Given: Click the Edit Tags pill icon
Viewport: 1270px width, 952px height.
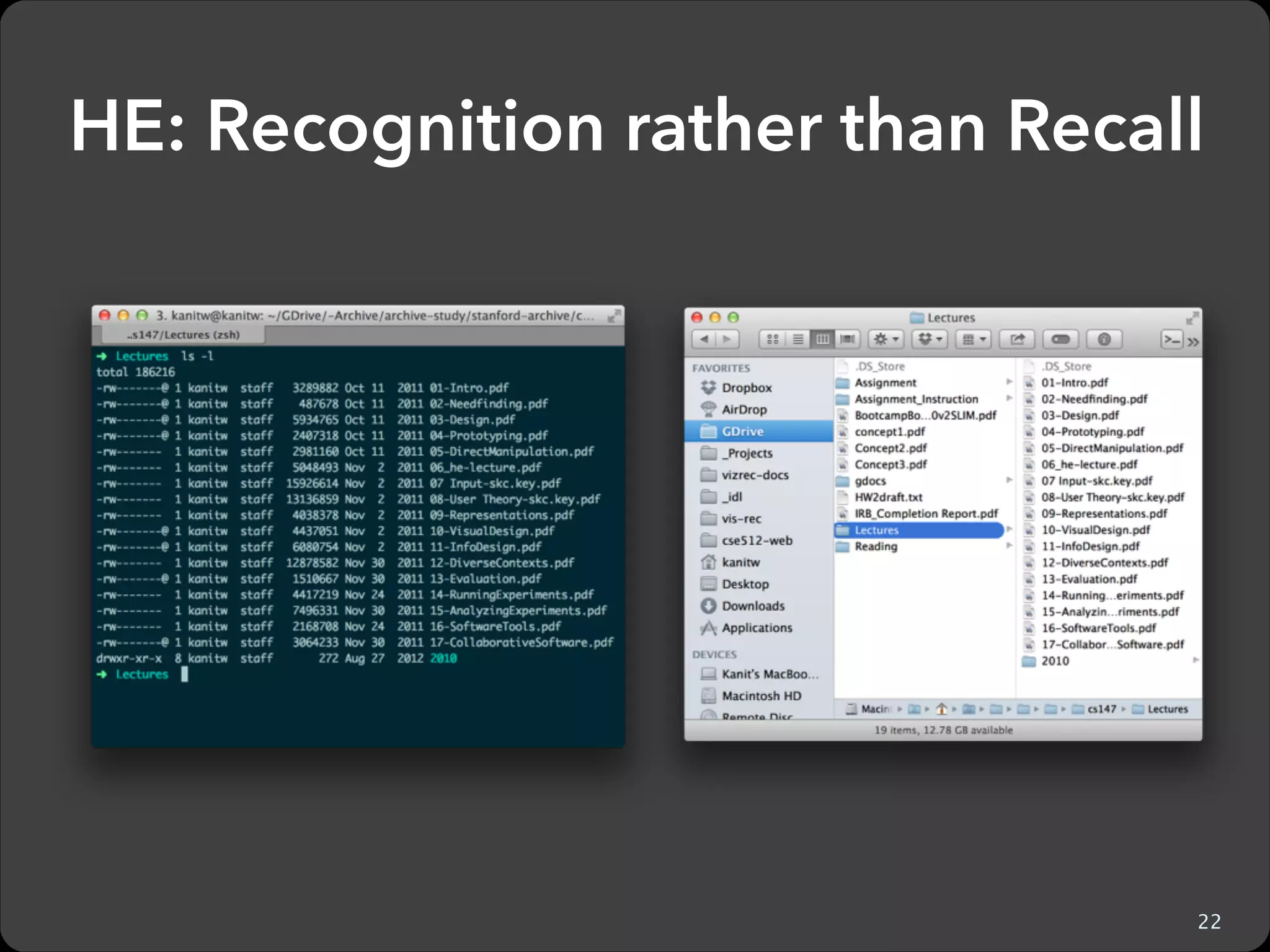Looking at the screenshot, I should coord(1060,339).
